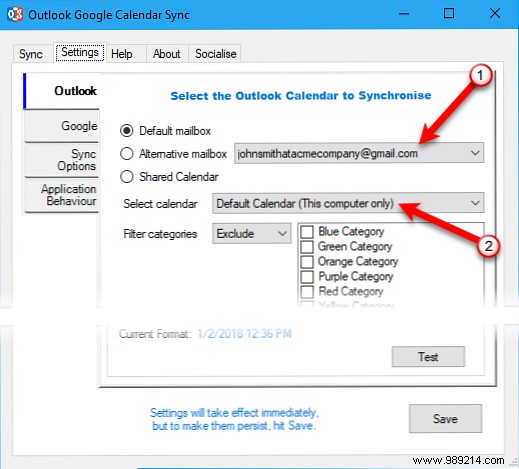Screen dimensions: 519x469
Task: Click the Test button
Action: pos(428,357)
